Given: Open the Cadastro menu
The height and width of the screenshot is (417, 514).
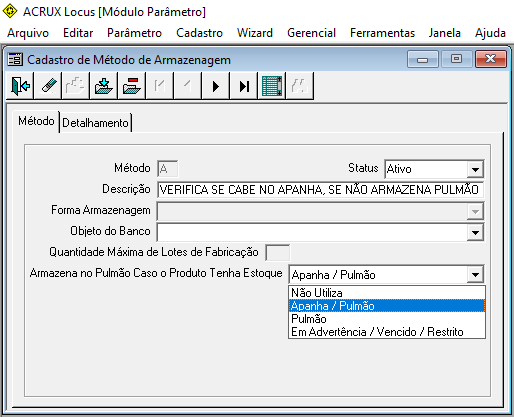Looking at the screenshot, I should tap(199, 33).
